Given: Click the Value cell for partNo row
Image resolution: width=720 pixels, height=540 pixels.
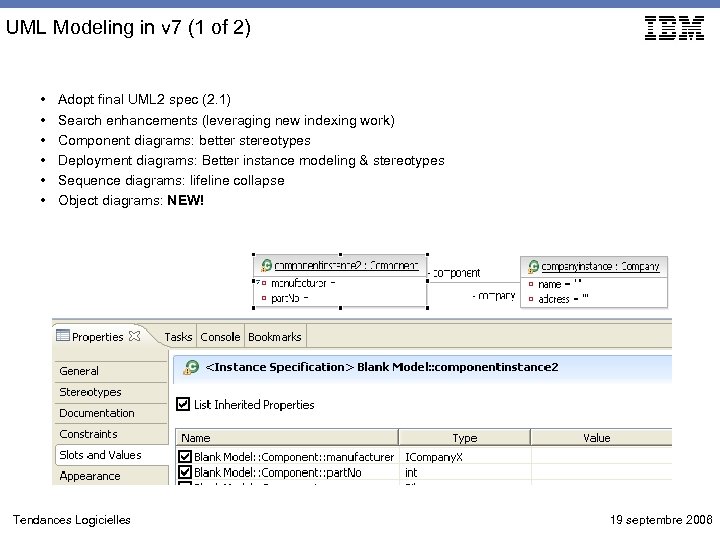Looking at the screenshot, I should click(x=602, y=472).
